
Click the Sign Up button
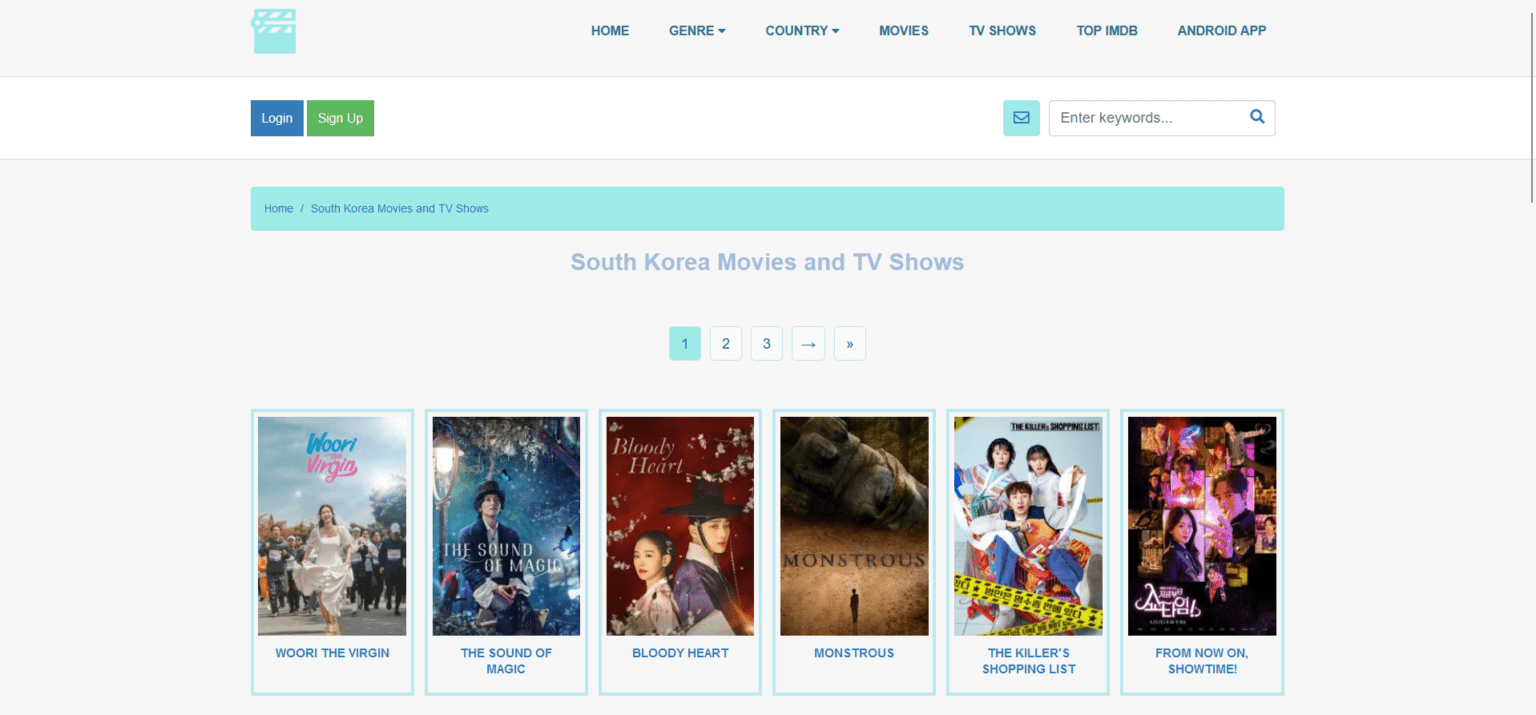pos(340,118)
